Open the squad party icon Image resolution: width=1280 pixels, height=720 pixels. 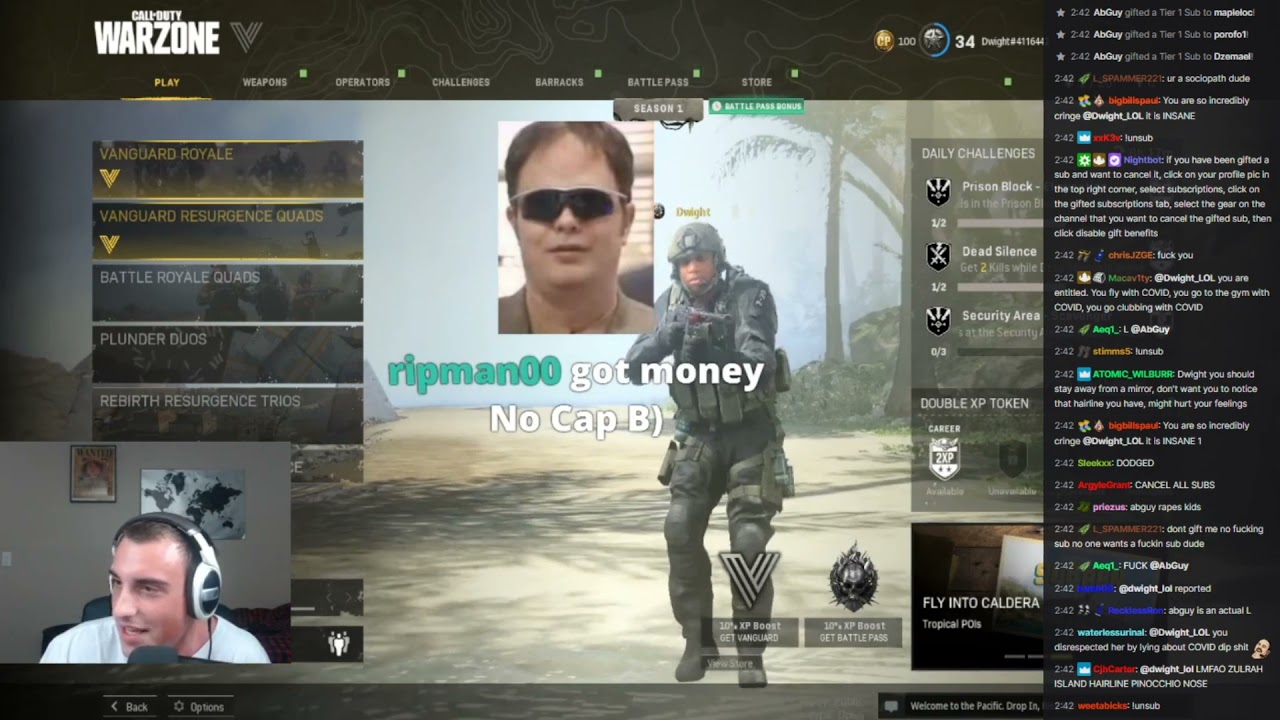tap(339, 644)
